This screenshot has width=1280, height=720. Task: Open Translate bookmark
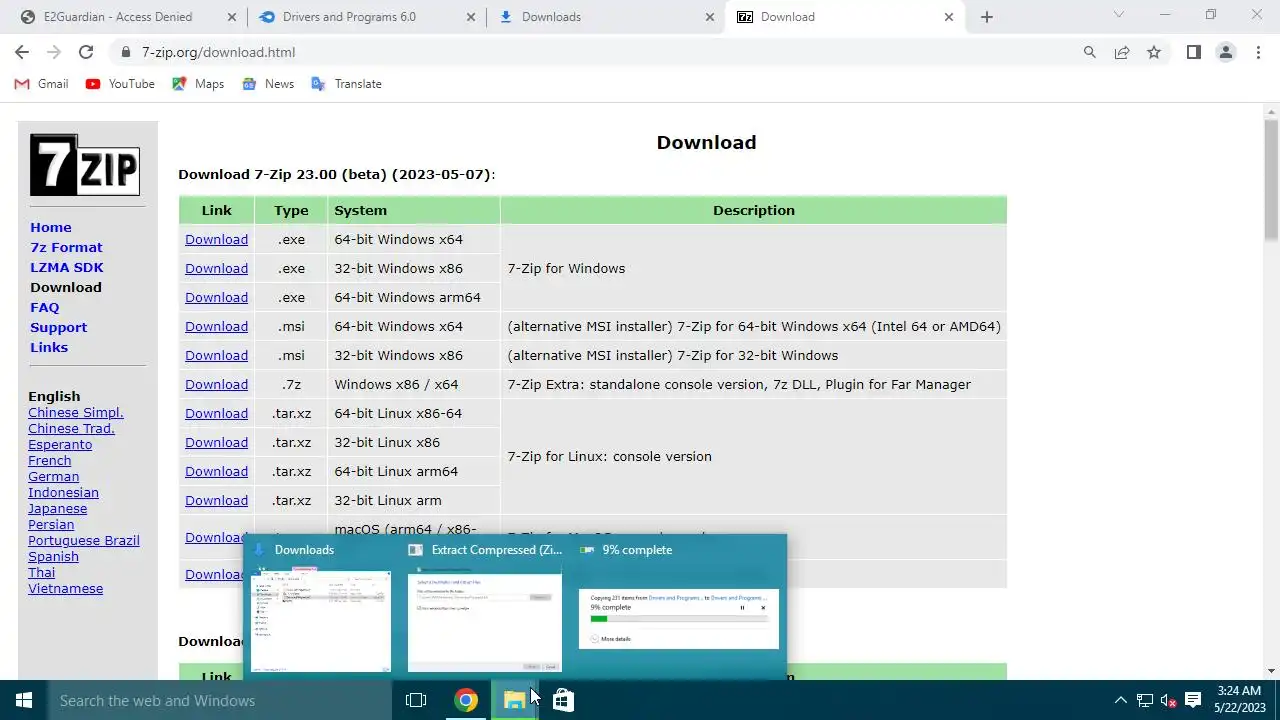coord(346,84)
